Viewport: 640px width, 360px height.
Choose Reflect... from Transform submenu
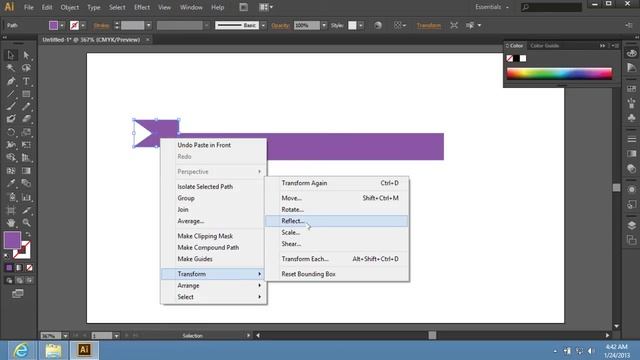(336, 221)
